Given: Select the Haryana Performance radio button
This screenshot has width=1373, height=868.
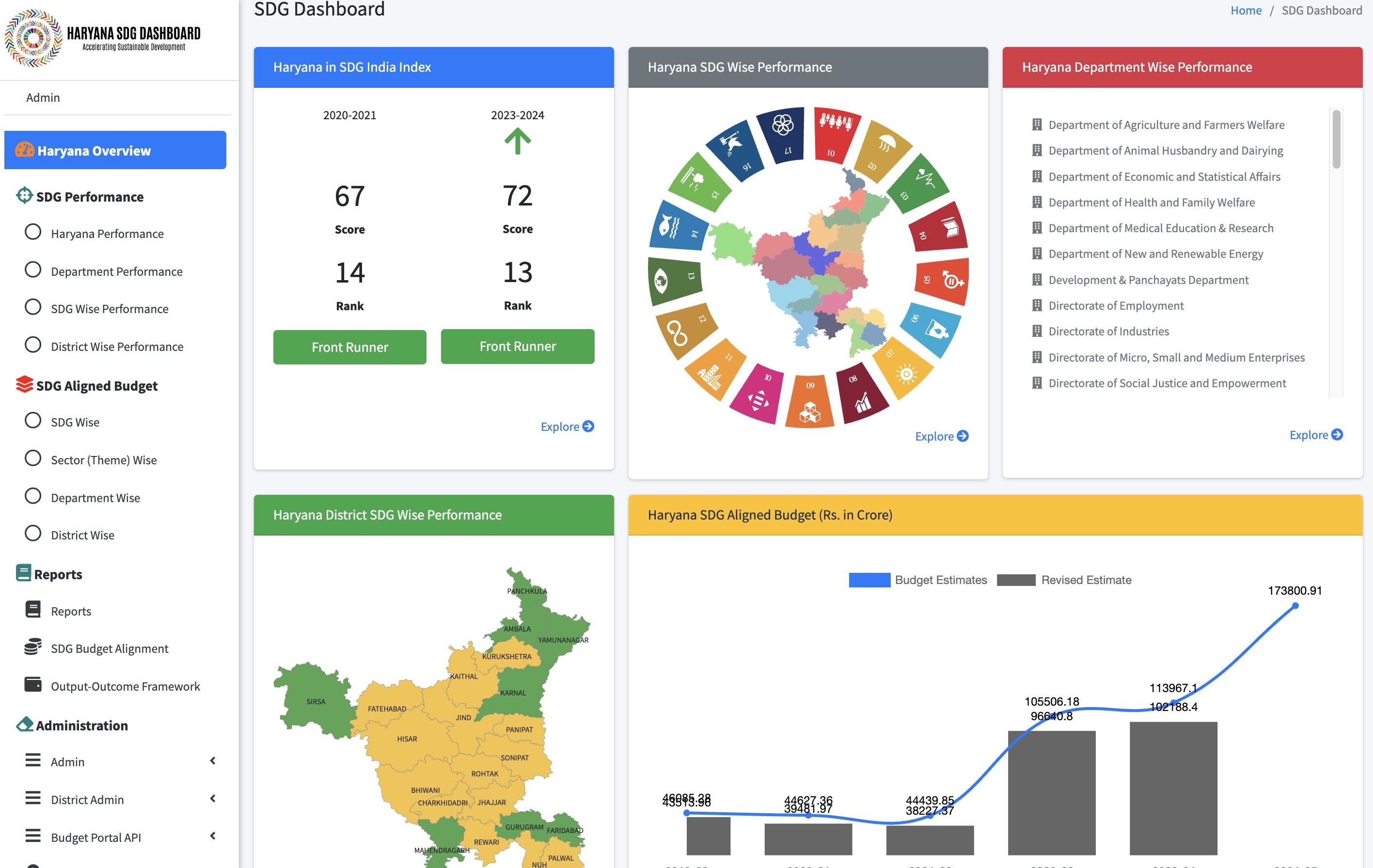Looking at the screenshot, I should click(32, 232).
